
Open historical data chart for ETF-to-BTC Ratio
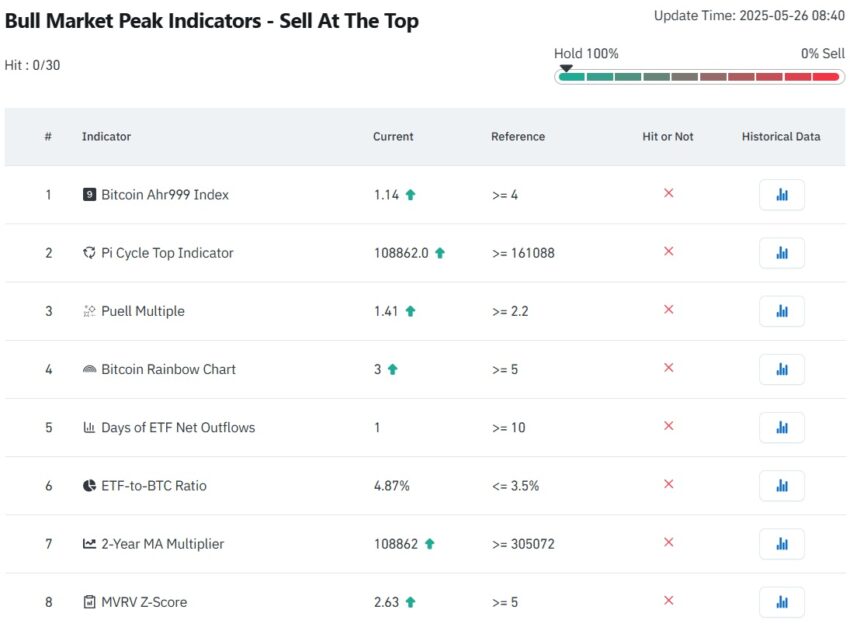(x=782, y=486)
